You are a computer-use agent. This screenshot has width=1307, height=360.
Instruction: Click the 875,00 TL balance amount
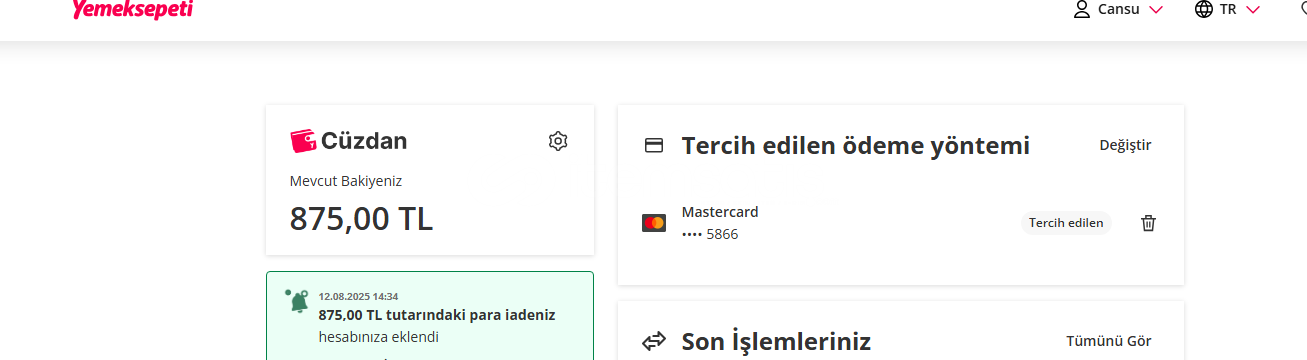tap(361, 218)
